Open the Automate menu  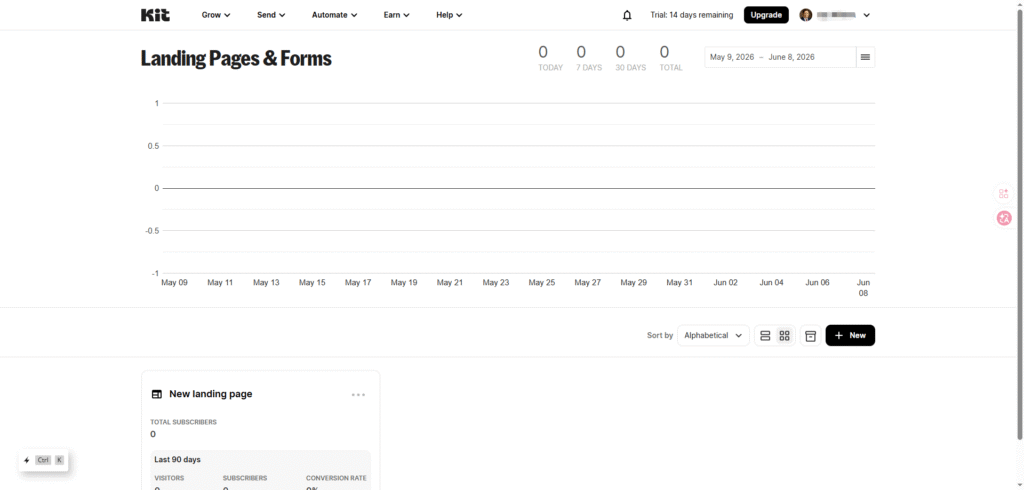click(x=334, y=15)
